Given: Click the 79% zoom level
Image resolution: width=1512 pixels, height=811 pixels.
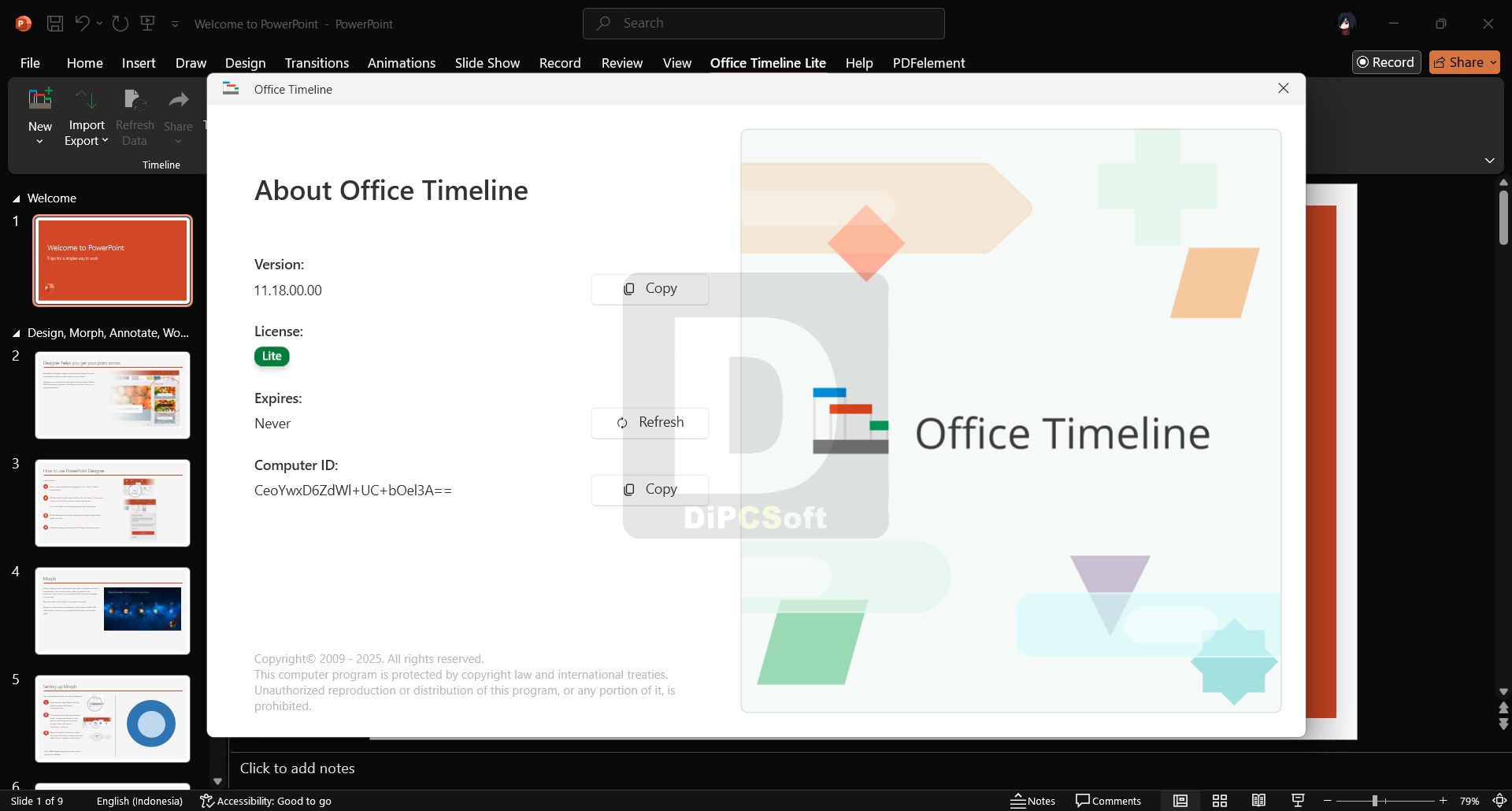Looking at the screenshot, I should click(1469, 801).
